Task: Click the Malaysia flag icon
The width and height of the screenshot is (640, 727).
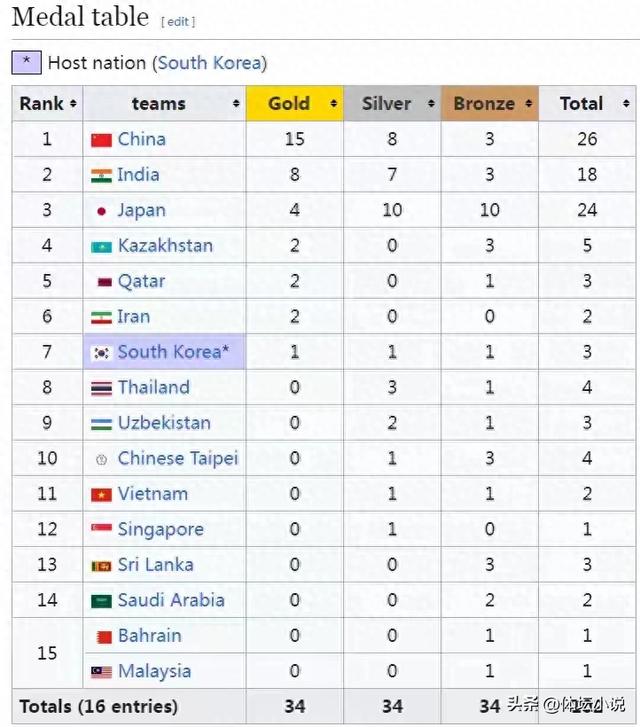Action: (101, 672)
